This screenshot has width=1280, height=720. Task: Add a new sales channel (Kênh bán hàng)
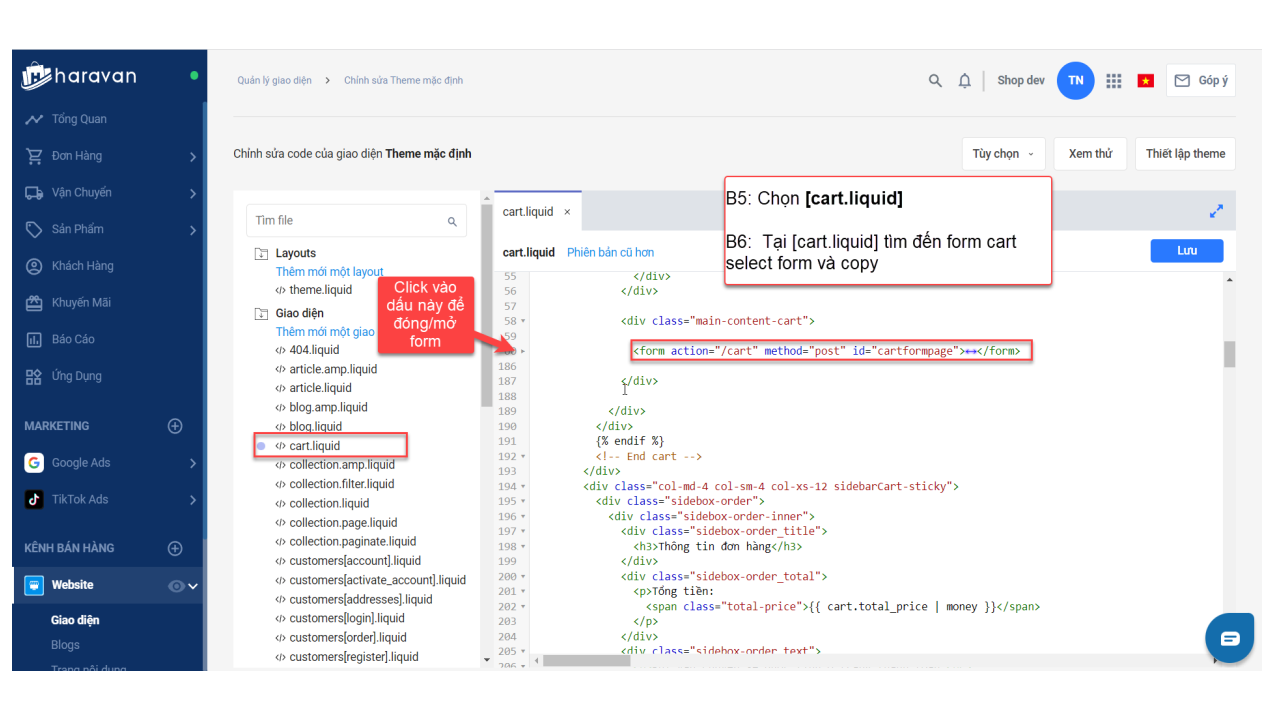(x=175, y=548)
